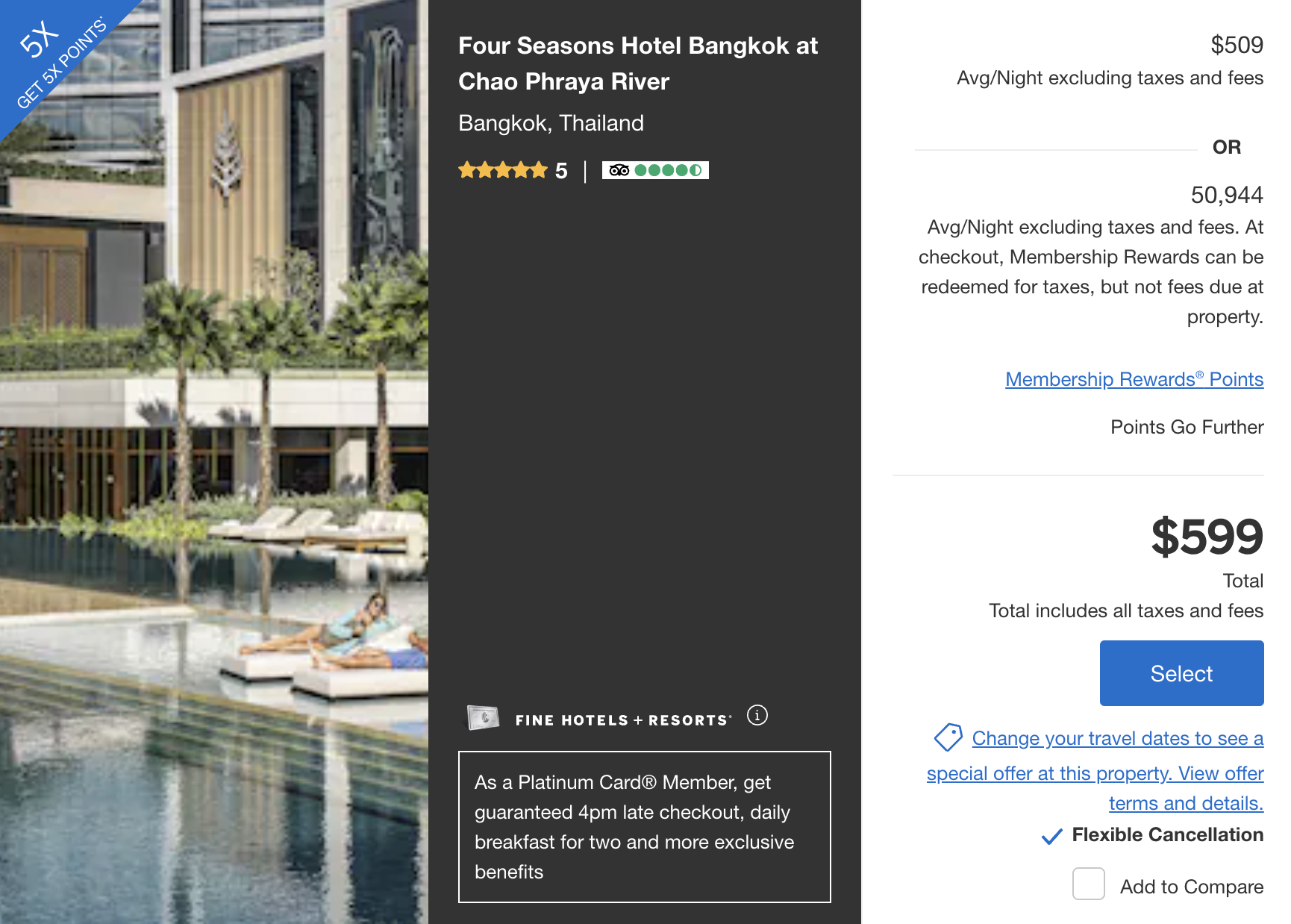This screenshot has height=924, width=1291.
Task: Click the Flexible Cancellation checkmark icon
Action: [1051, 837]
